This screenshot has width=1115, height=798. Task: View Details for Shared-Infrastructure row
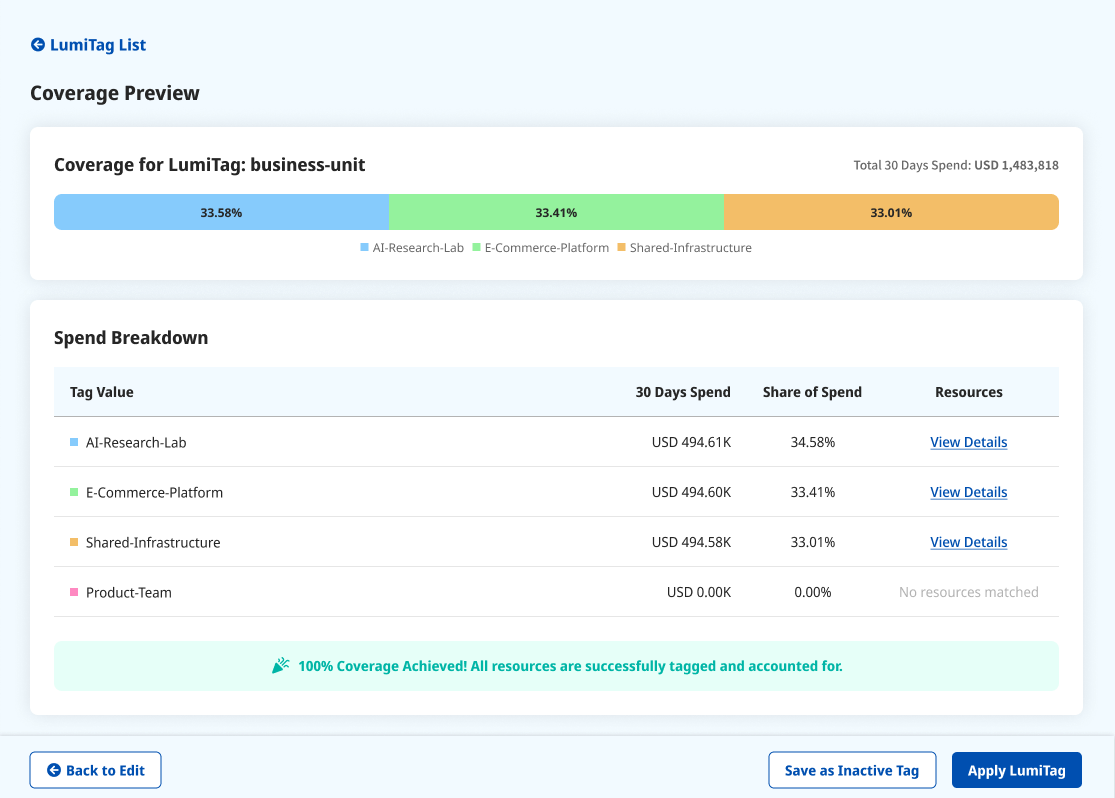point(969,542)
